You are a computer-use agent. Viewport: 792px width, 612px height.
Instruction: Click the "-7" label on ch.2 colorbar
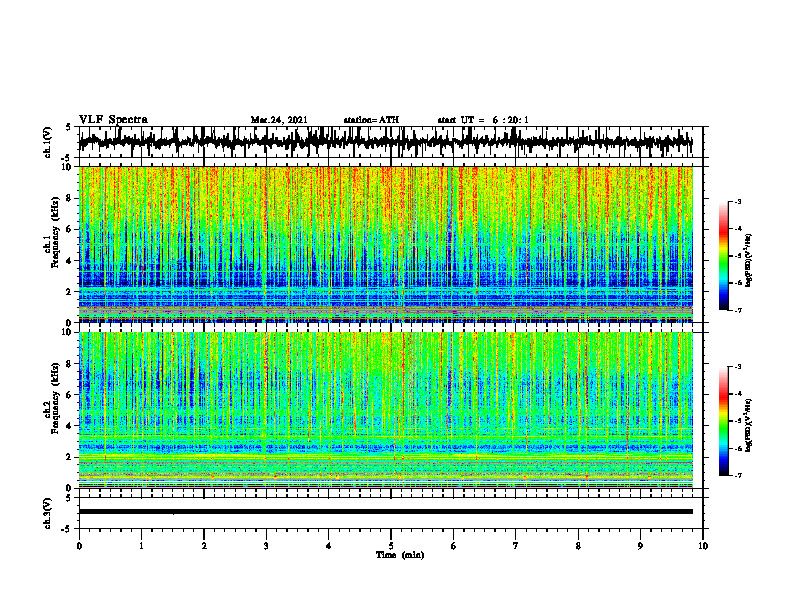[x=737, y=475]
